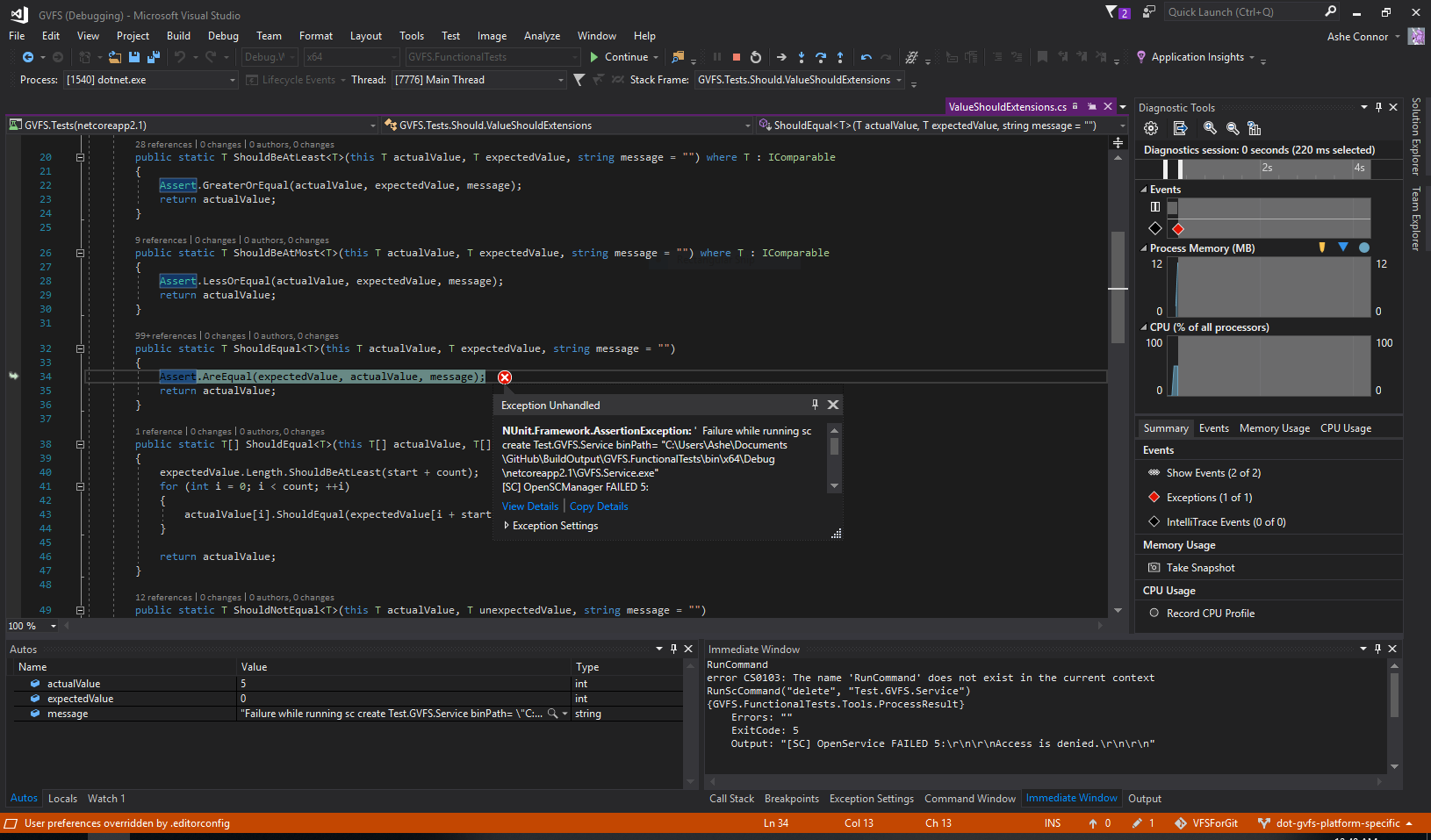Open the Debug menu
The height and width of the screenshot is (840, 1431).
pos(223,36)
